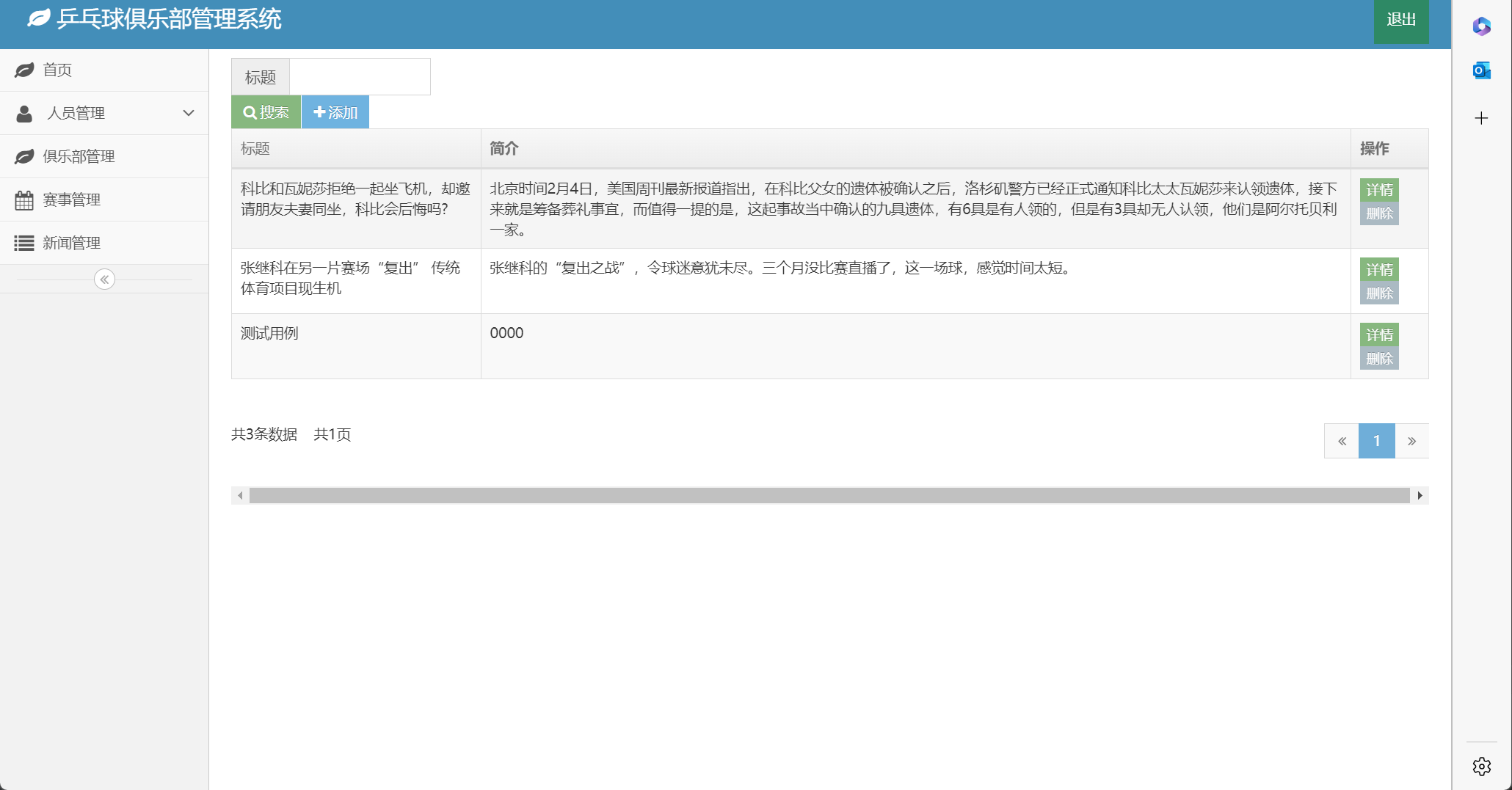Open the 赛事管理 menu item
1512x790 pixels.
73,199
